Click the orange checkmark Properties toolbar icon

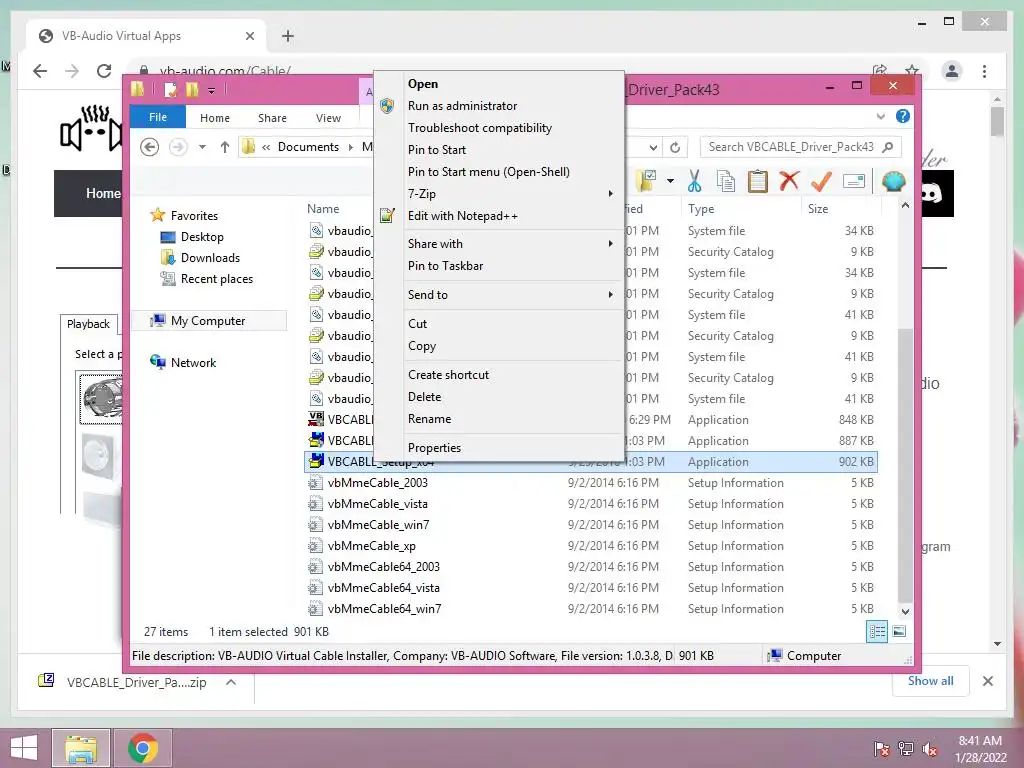pyautogui.click(x=821, y=181)
